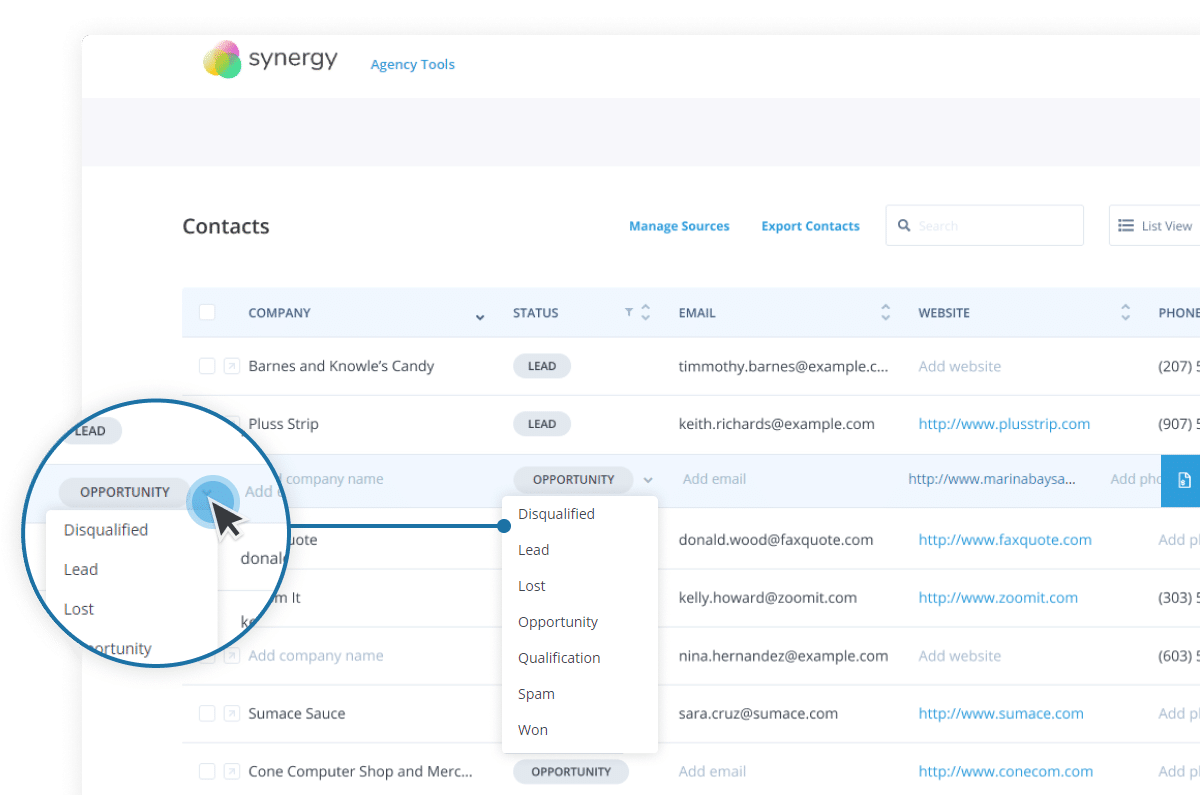Screen dimensions: 1200x795
Task: Click Manage Sources
Action: (x=679, y=226)
